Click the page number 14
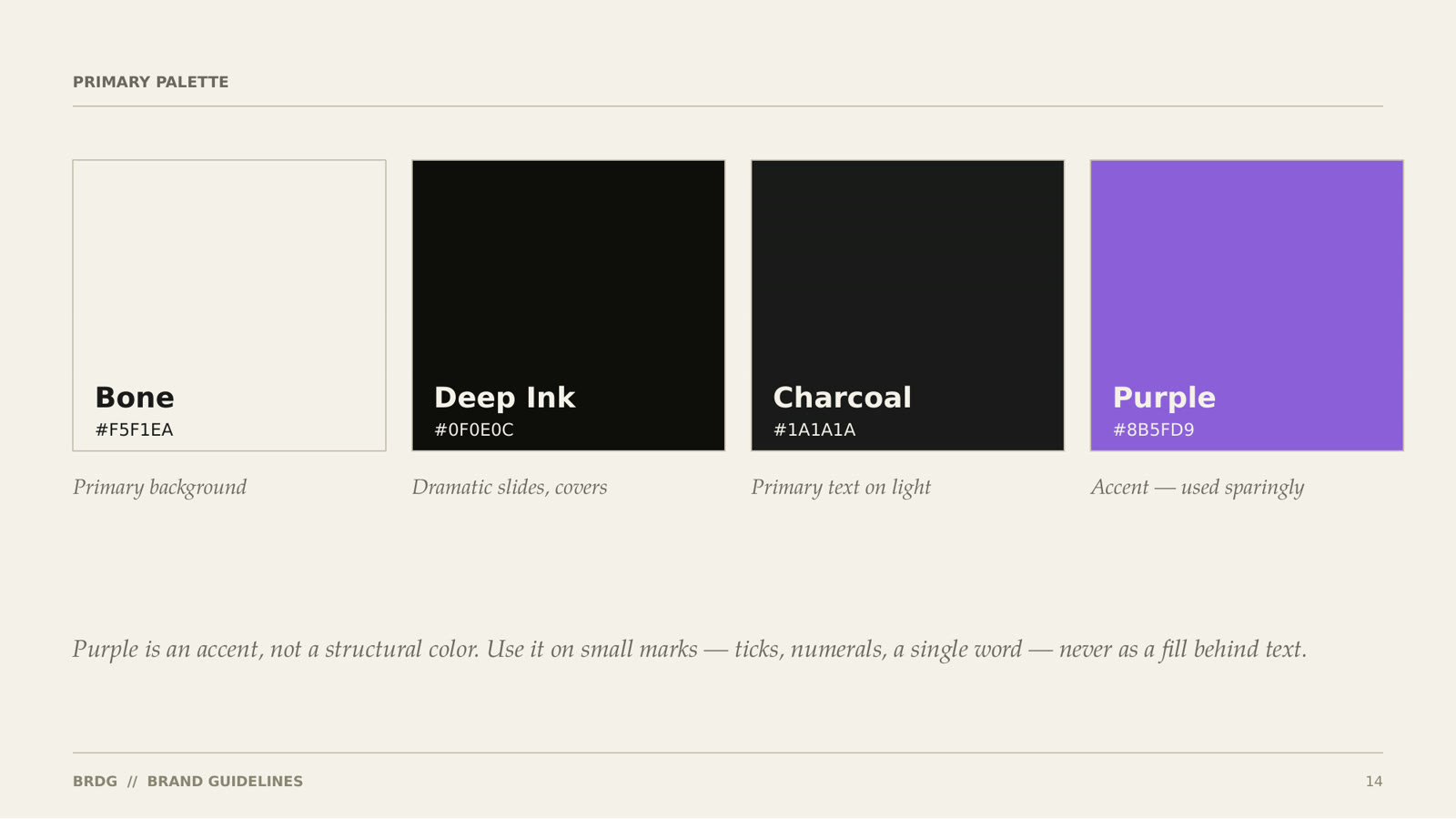 (1374, 782)
